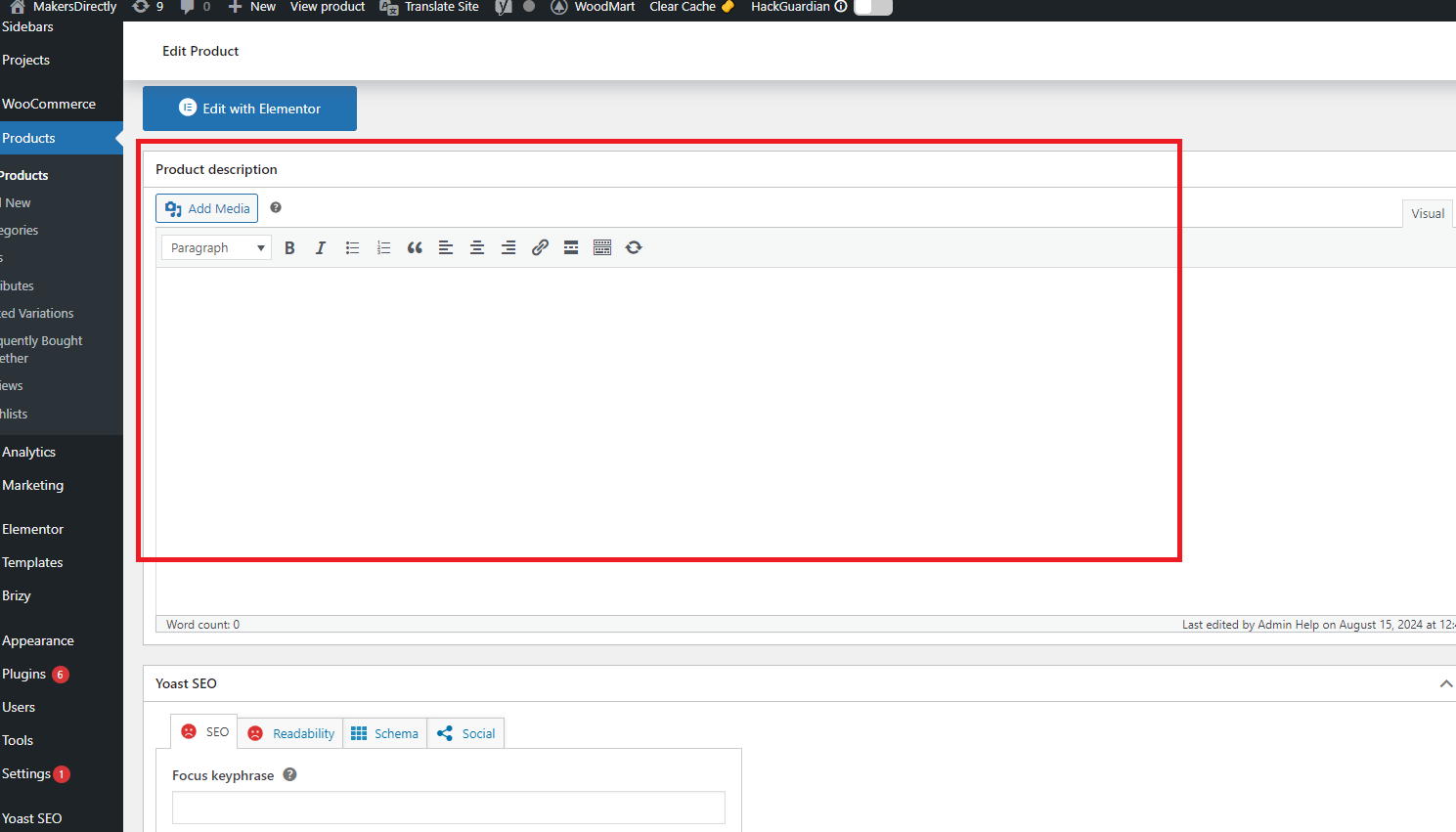Open the updates counter in admin bar
This screenshot has height=832, width=1456.
[148, 7]
